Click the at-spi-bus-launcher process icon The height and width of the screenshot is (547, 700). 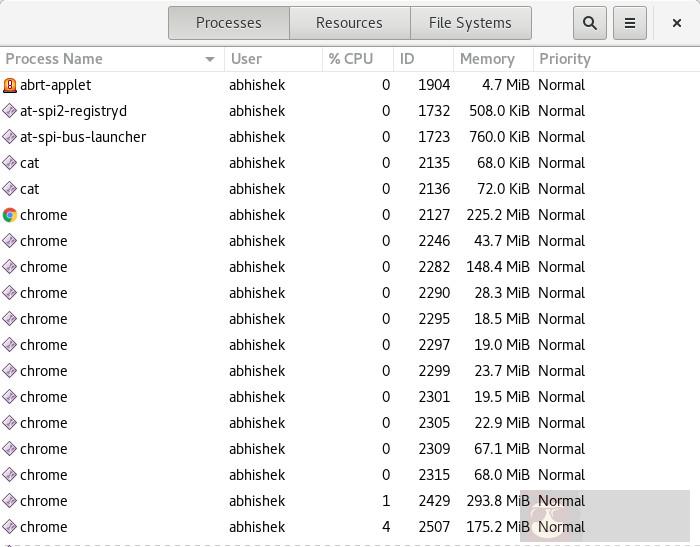pyautogui.click(x=10, y=137)
